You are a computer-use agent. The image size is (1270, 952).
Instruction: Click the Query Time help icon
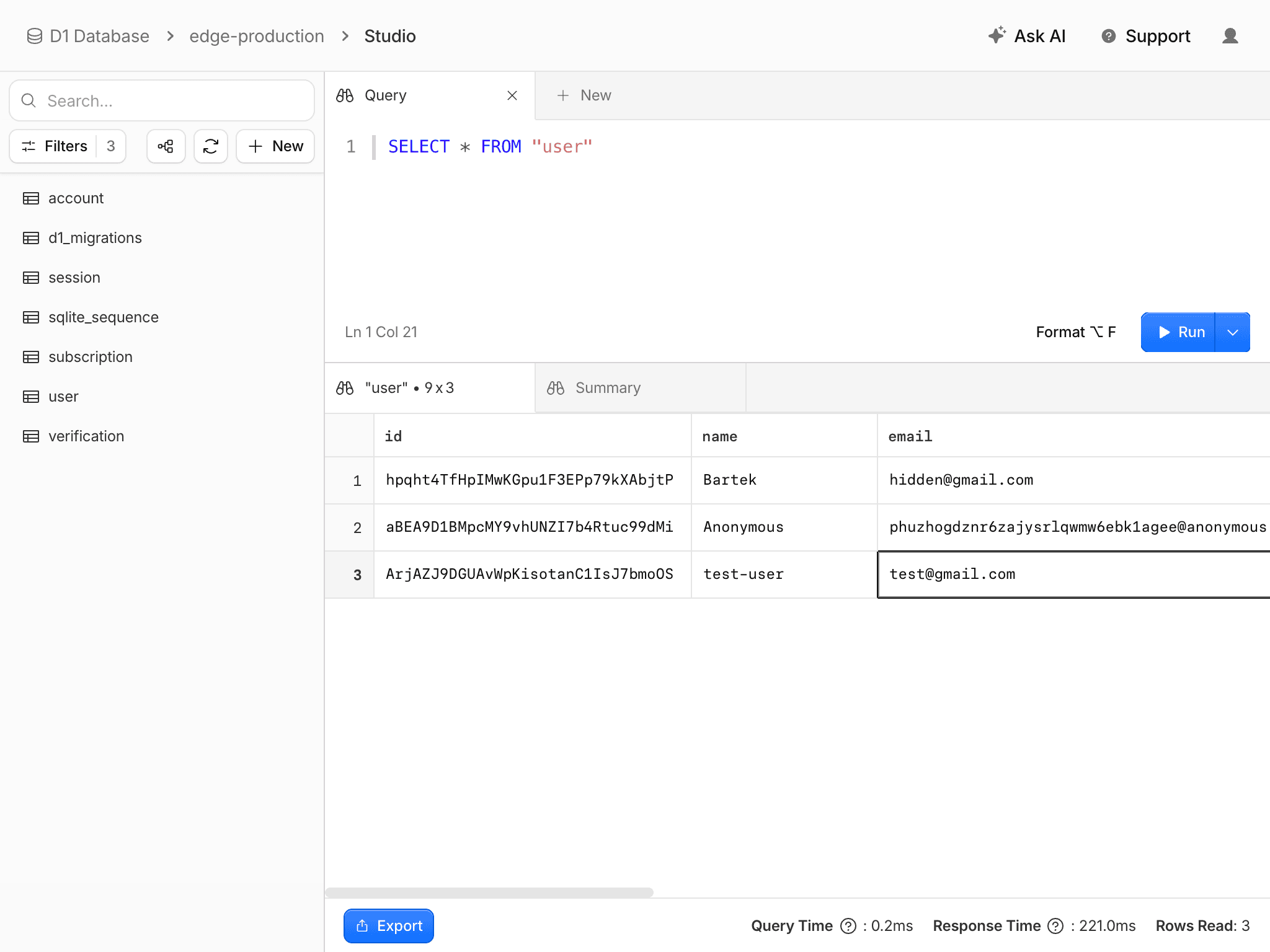pyautogui.click(x=848, y=926)
